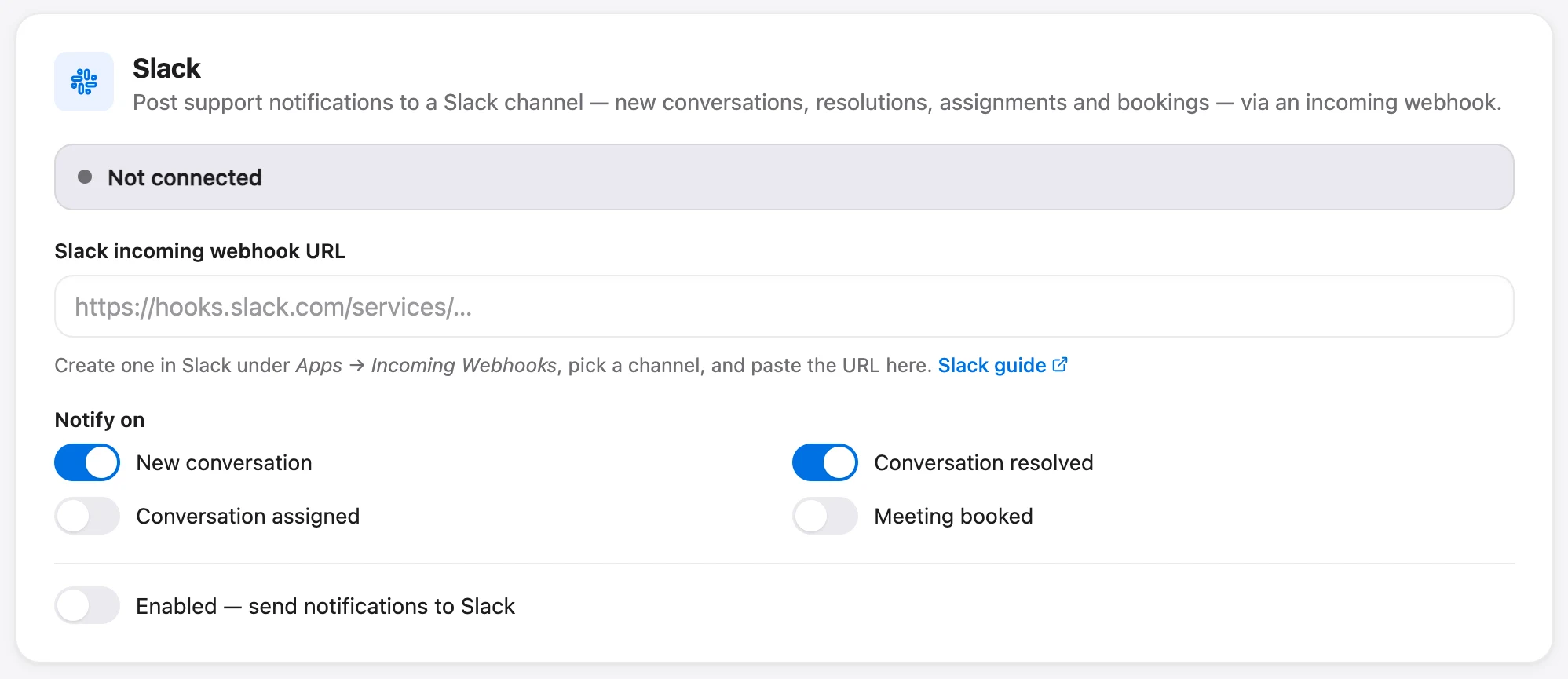This screenshot has width=1568, height=679.
Task: Select the Slack heading text
Action: [x=166, y=68]
